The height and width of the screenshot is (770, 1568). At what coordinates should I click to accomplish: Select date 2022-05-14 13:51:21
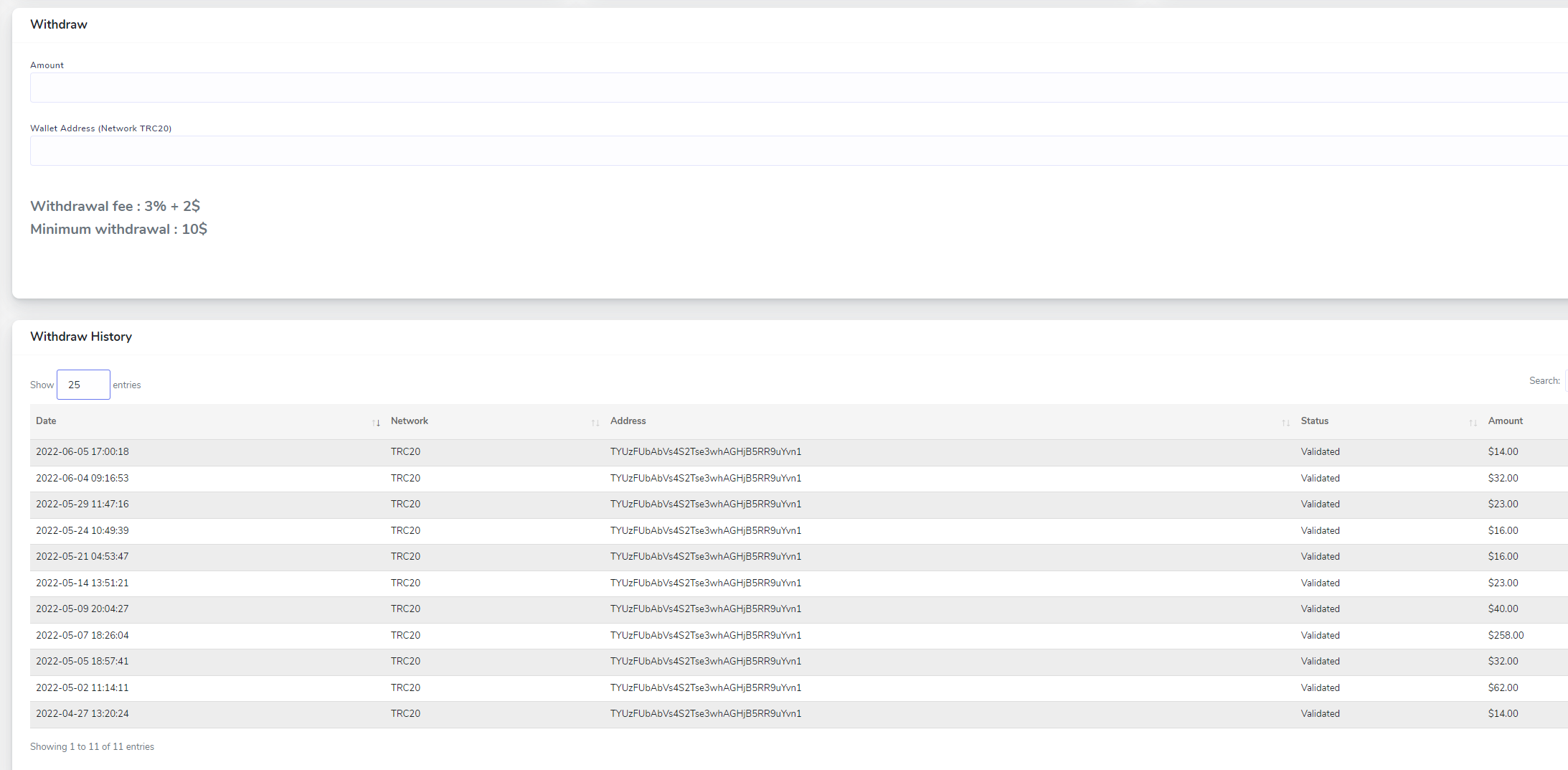pyautogui.click(x=82, y=583)
